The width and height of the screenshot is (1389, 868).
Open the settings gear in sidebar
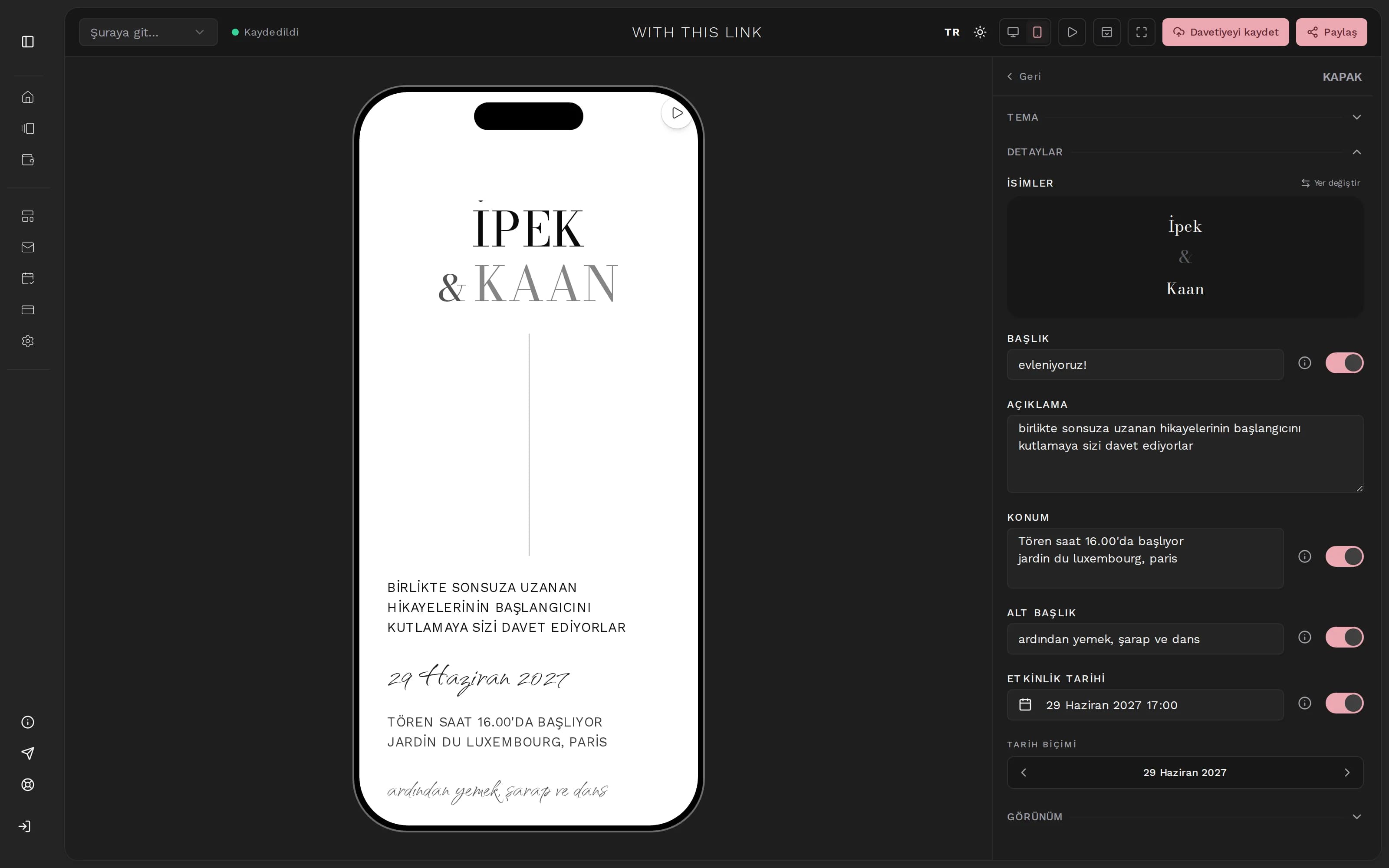pyautogui.click(x=27, y=341)
